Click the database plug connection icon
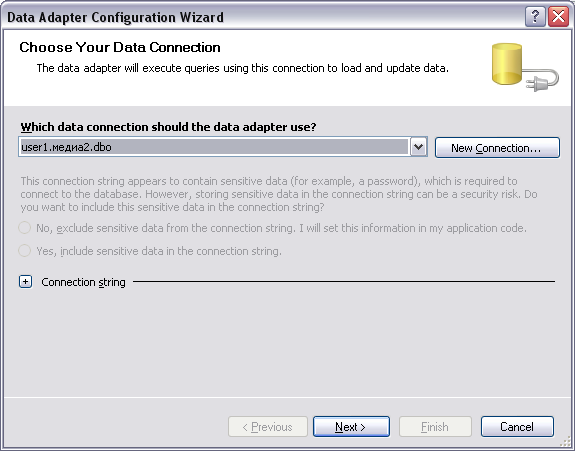This screenshot has height=451, width=575. tap(525, 67)
